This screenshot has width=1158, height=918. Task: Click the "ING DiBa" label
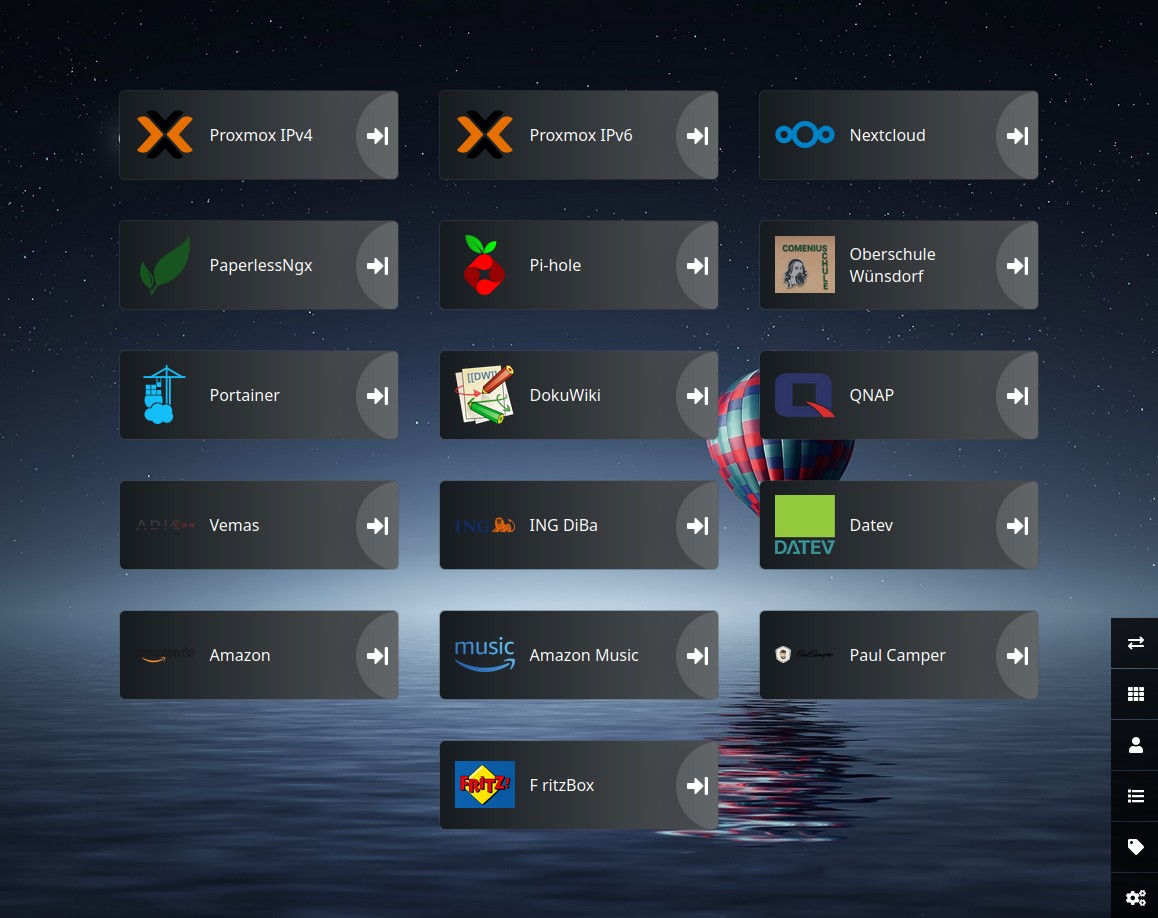click(x=563, y=525)
